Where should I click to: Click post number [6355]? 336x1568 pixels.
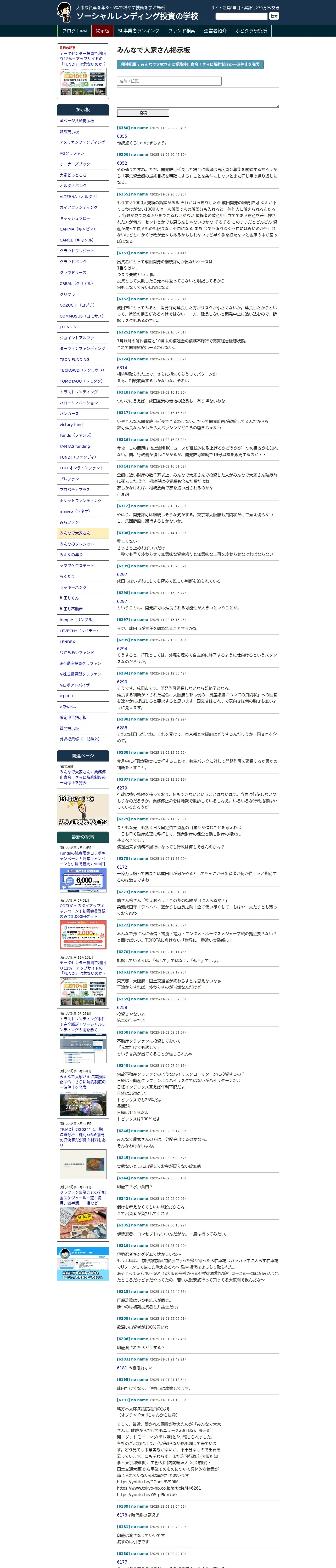coord(123,194)
